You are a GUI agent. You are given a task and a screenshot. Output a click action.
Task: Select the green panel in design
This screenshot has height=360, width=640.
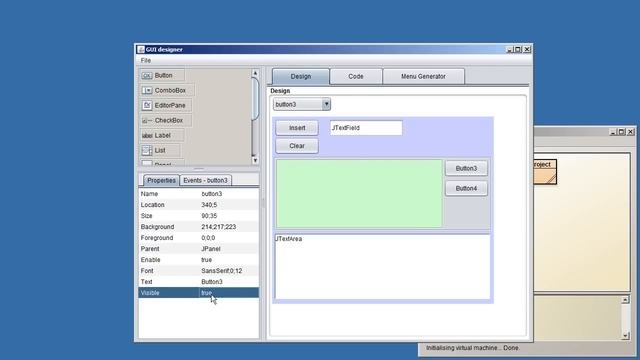[x=359, y=193]
